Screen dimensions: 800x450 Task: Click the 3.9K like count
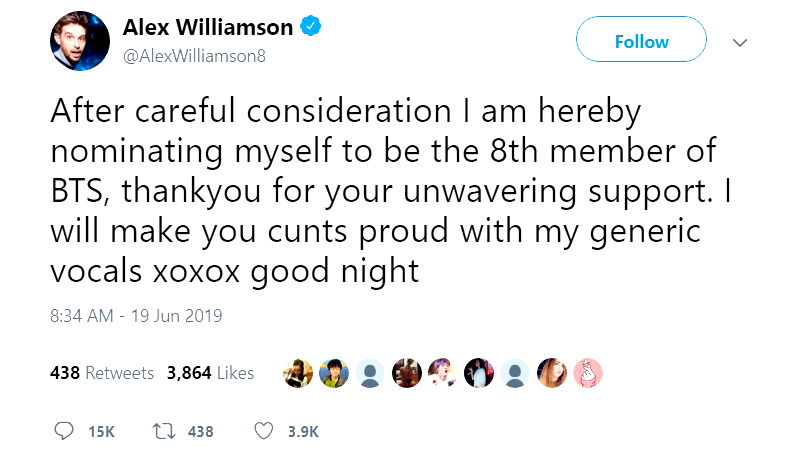[x=302, y=431]
